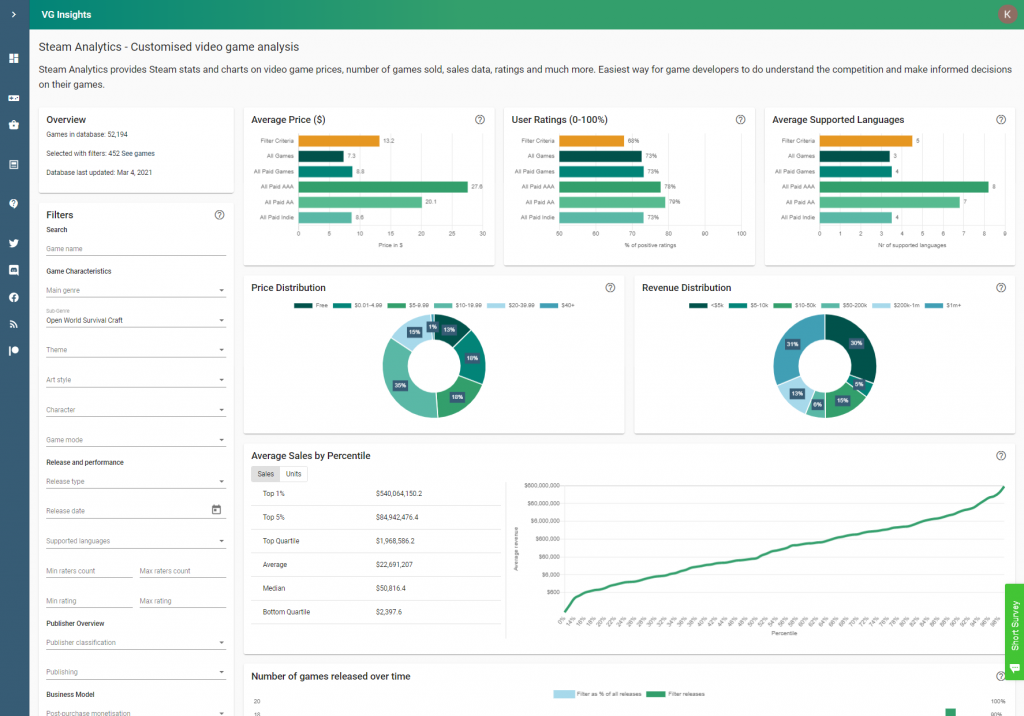This screenshot has width=1024, height=716.
Task: Click the user avatar K icon
Action: 1007,14
